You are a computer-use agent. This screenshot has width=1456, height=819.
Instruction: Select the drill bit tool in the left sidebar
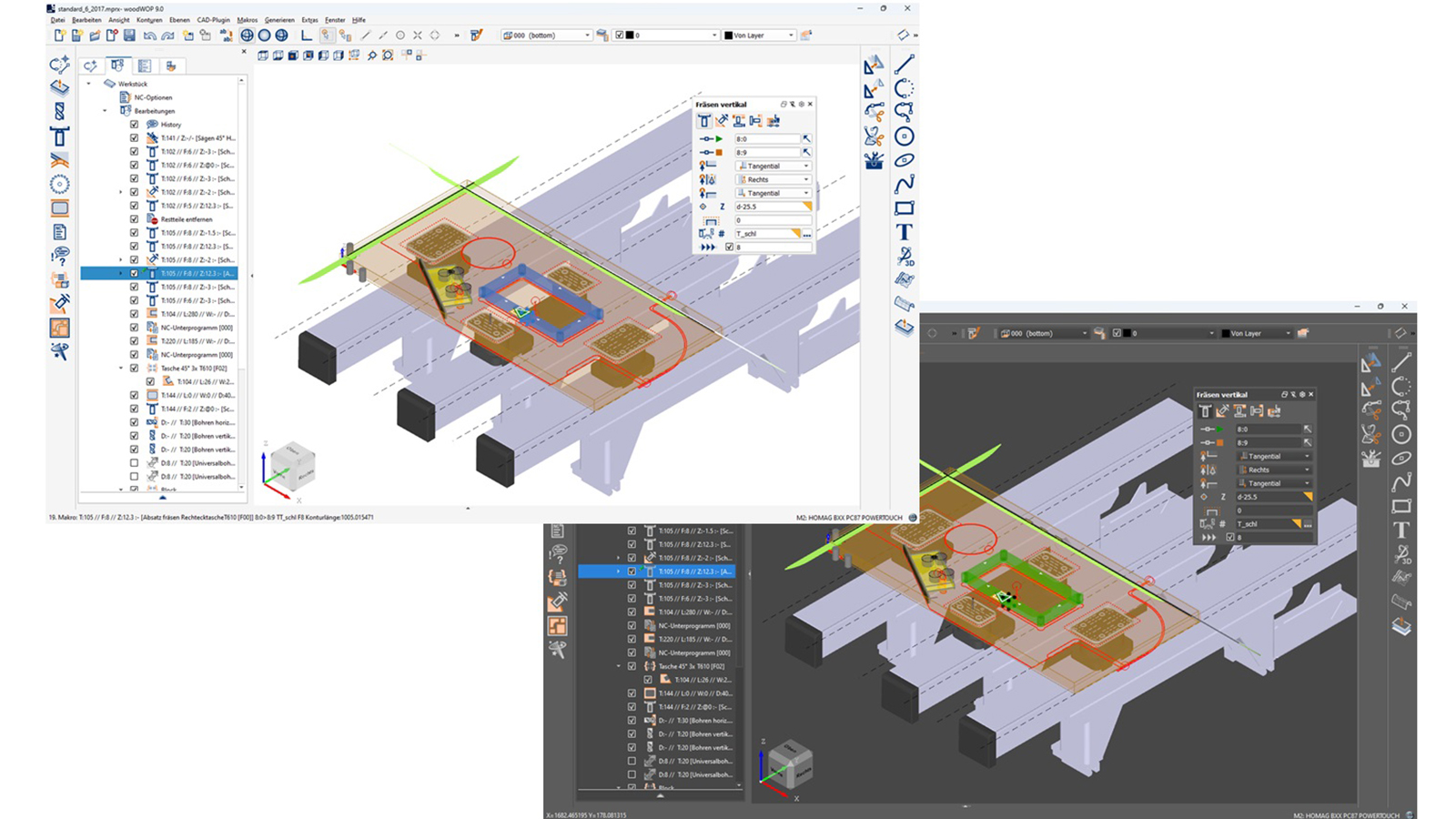pos(59,112)
